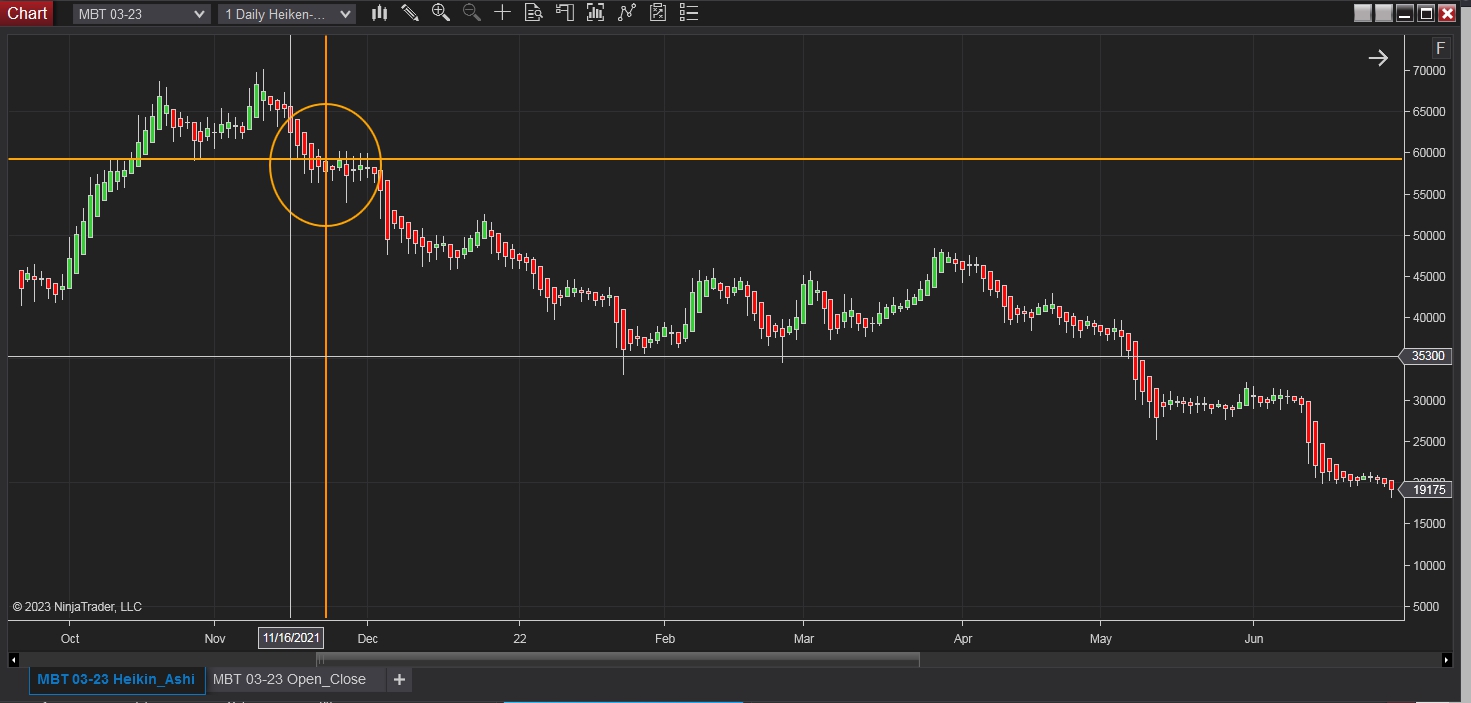
Task: Select the Zoom In magnifier tool
Action: pyautogui.click(x=441, y=13)
